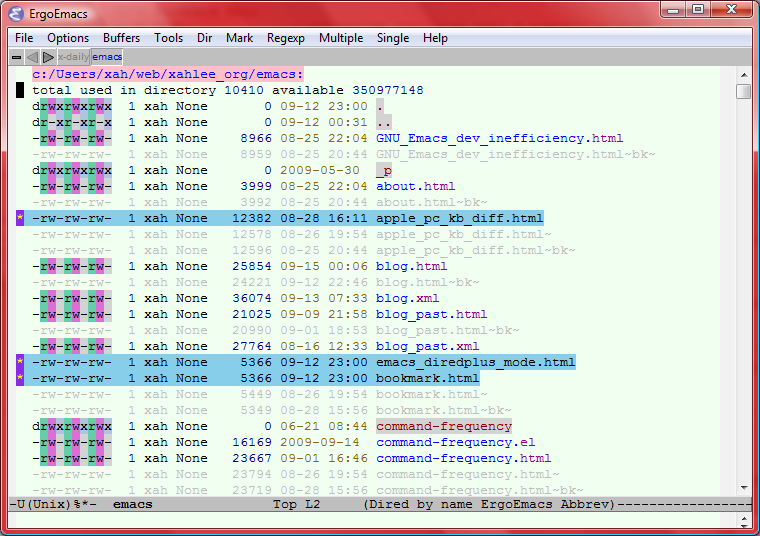The image size is (760, 536).
Task: Click '-U(Unix)%*-' mode line status
Action: pyautogui.click(x=53, y=504)
